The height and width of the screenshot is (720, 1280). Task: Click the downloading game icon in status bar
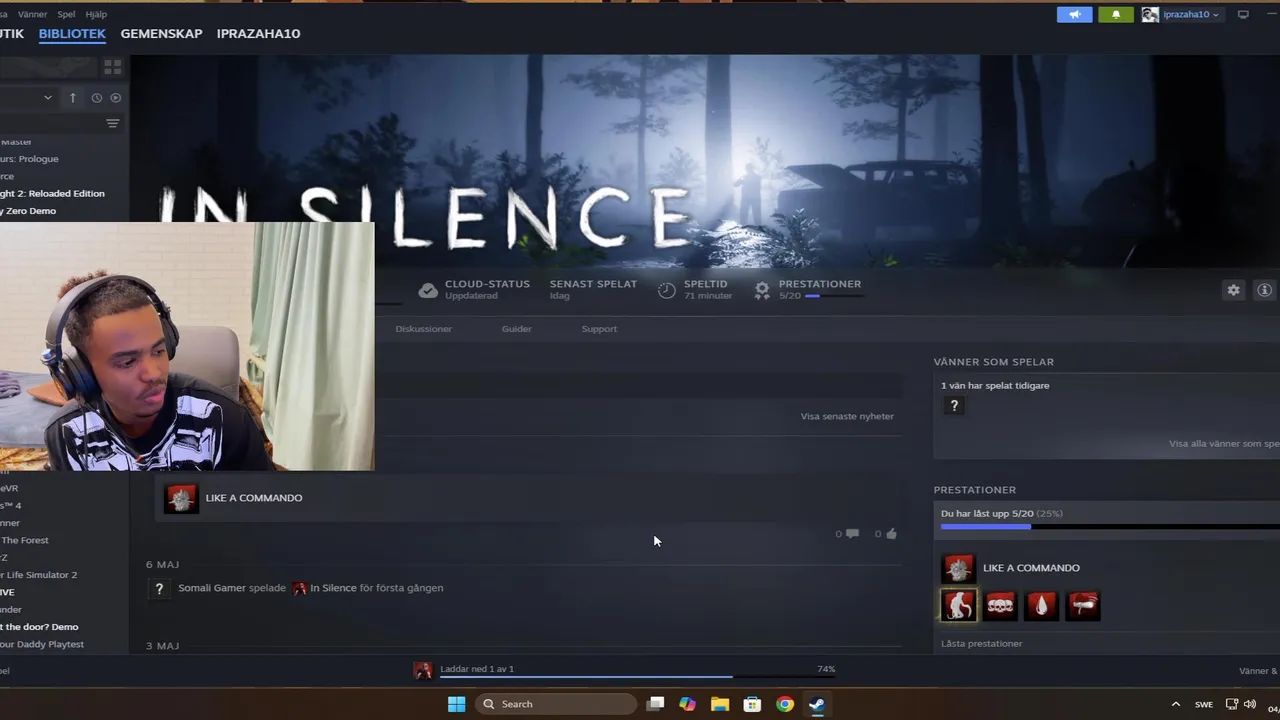click(423, 670)
